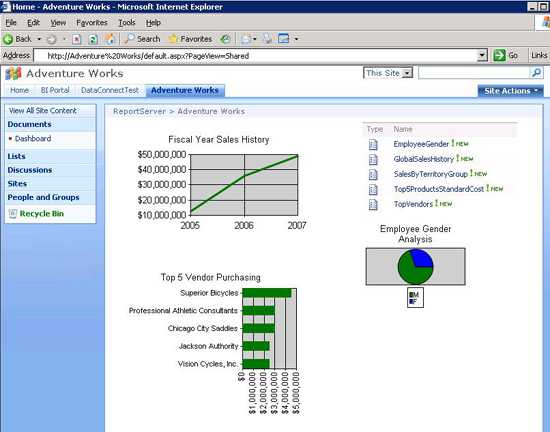Click the site search magnifier icon
This screenshot has width=550, height=432.
pos(536,73)
